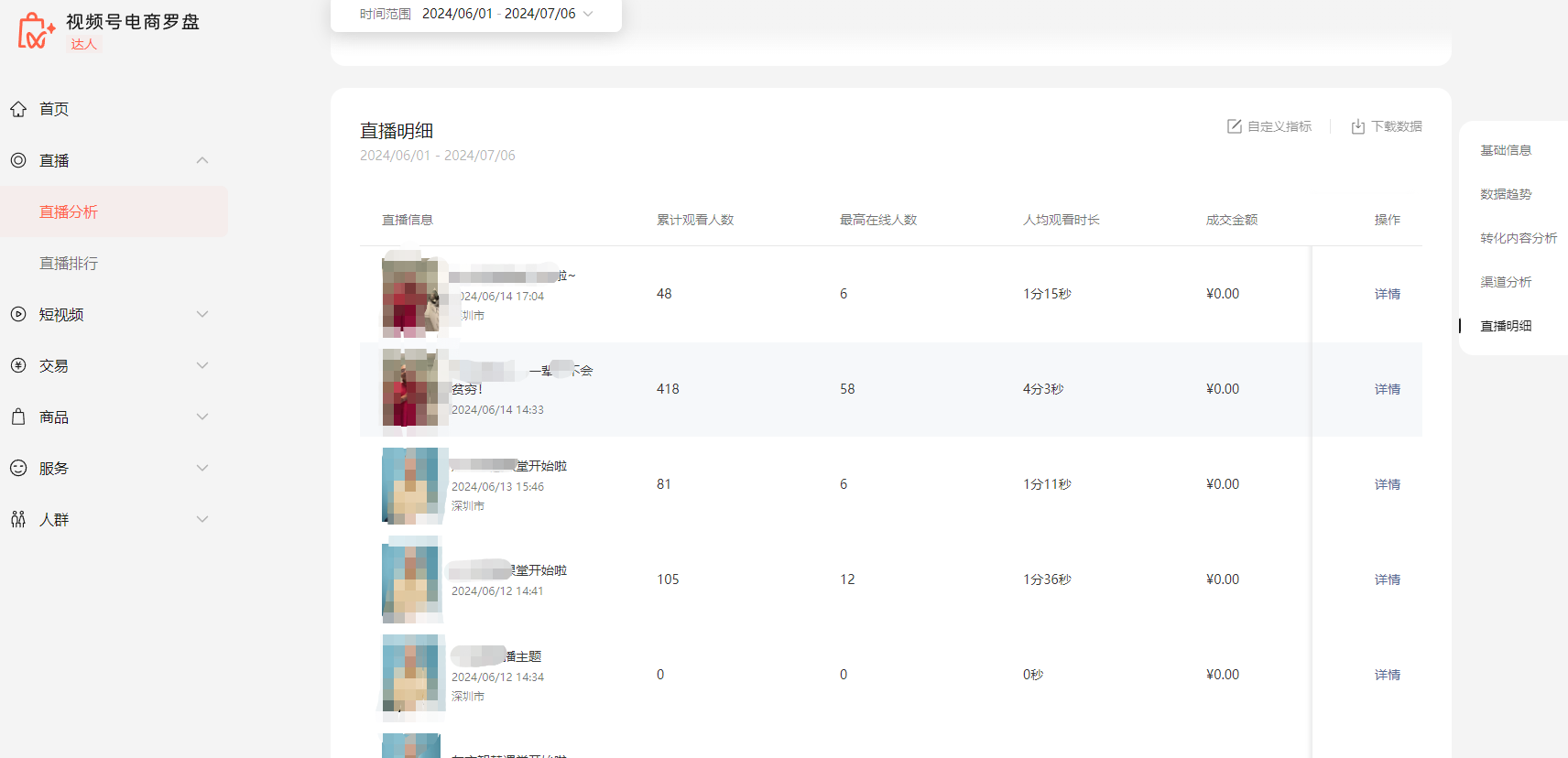The image size is (1568, 758).
Task: Click the 下载数据 download icon
Action: [x=1358, y=126]
